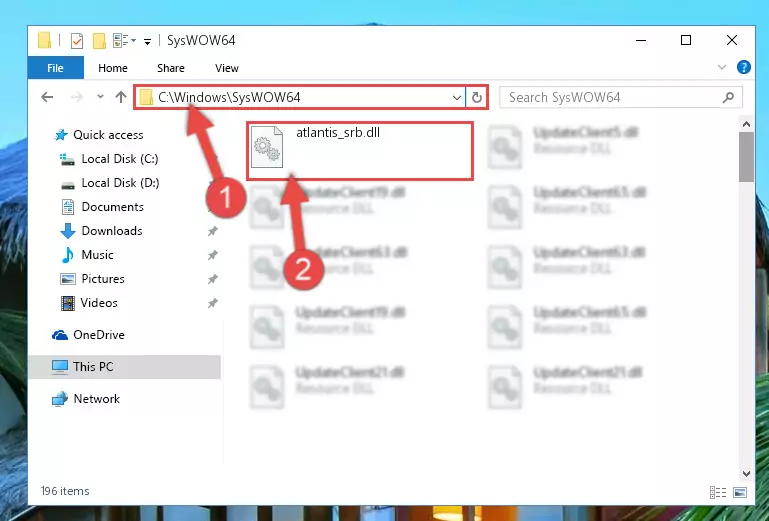Close the SysWOW64 window
The height and width of the screenshot is (521, 769).
[732, 40]
